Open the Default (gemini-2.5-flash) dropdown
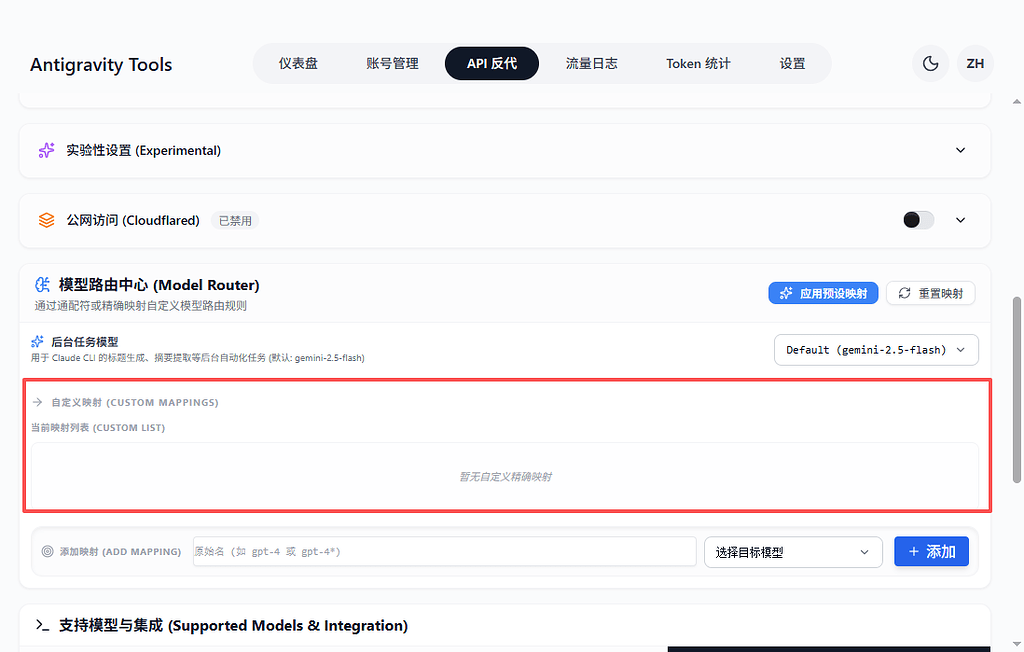Viewport: 1024px width, 652px height. coord(876,350)
